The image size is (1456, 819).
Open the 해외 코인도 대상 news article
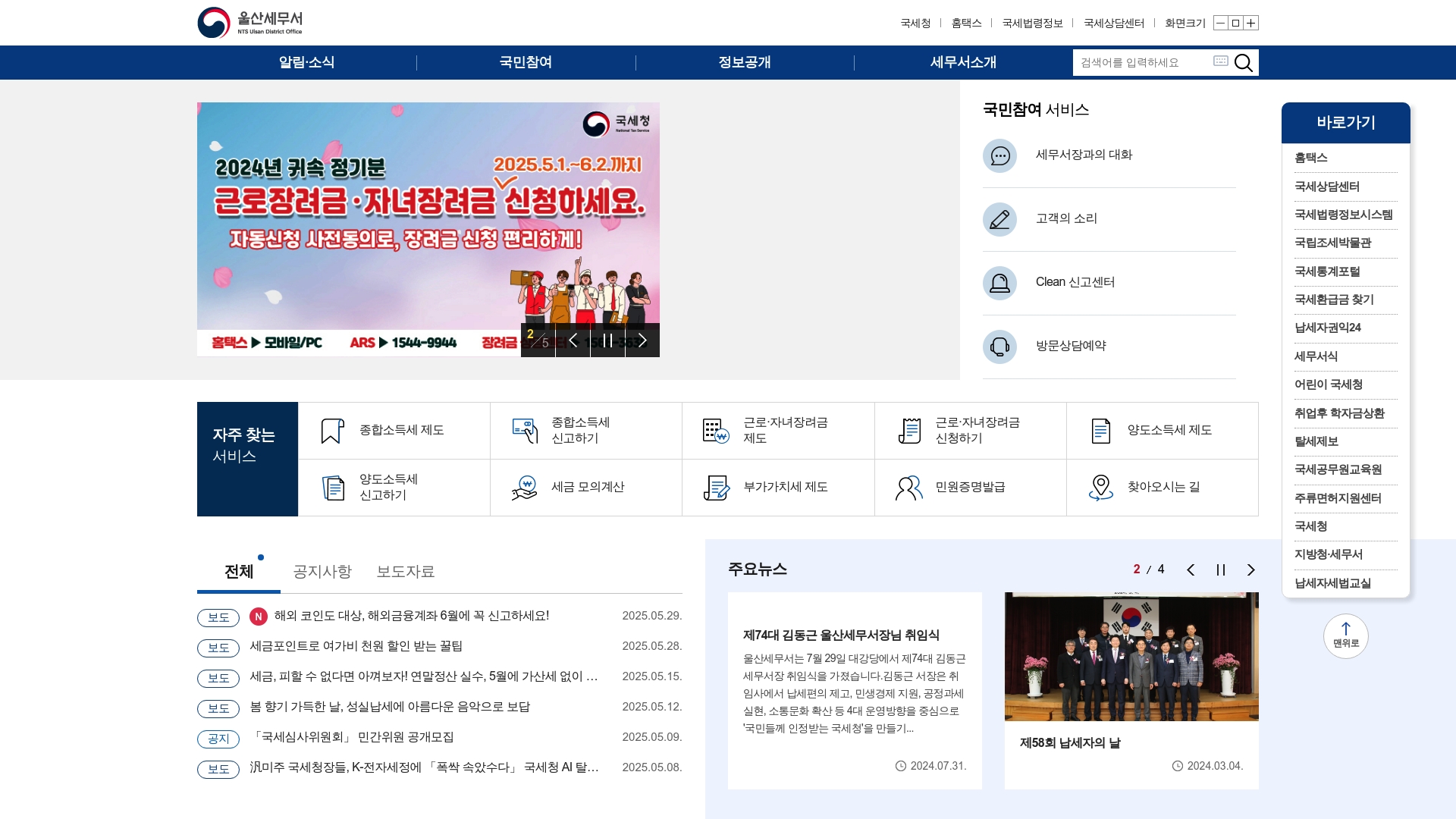pyautogui.click(x=412, y=616)
